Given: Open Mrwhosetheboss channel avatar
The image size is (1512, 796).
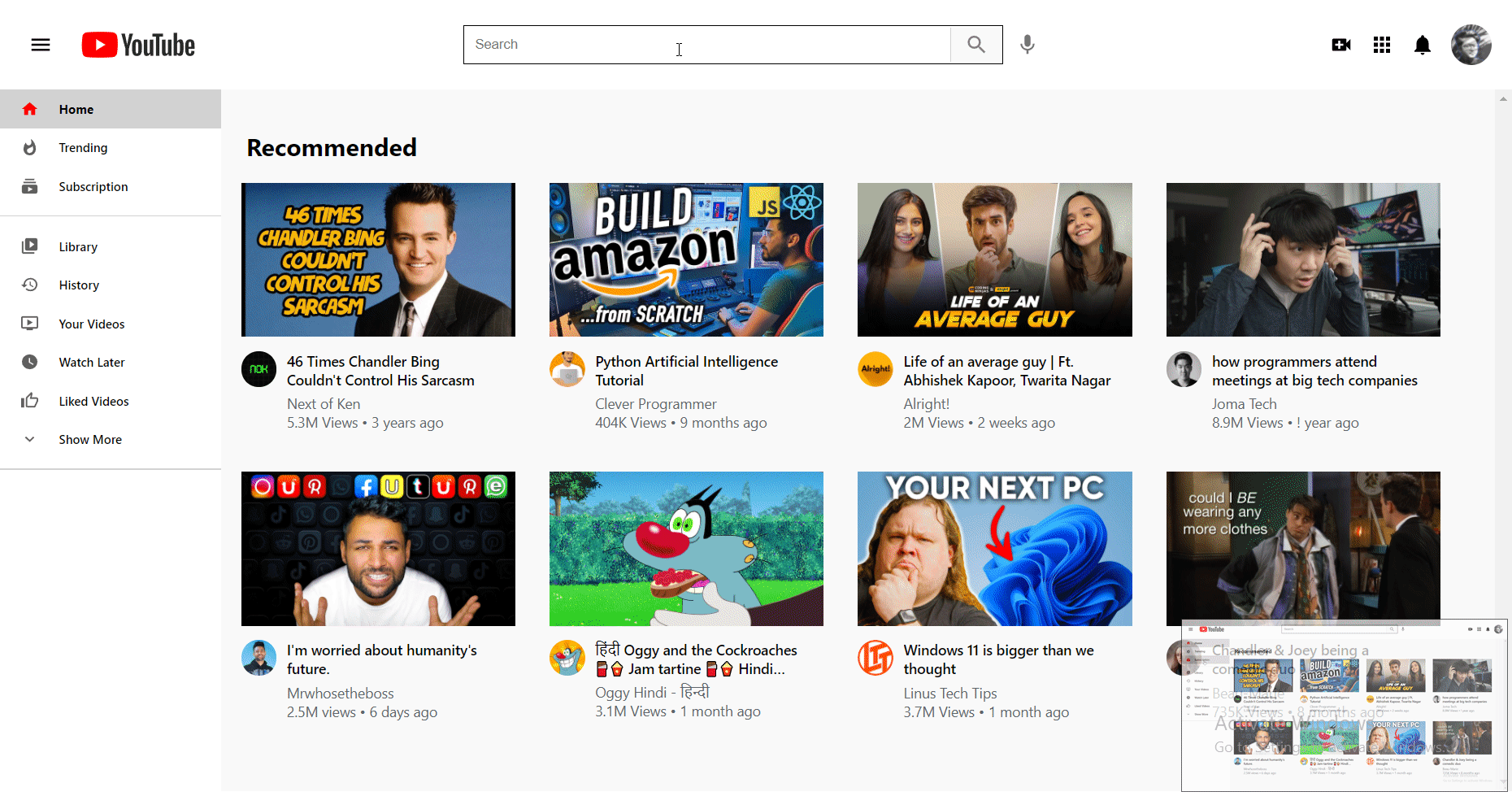Looking at the screenshot, I should coord(259,658).
